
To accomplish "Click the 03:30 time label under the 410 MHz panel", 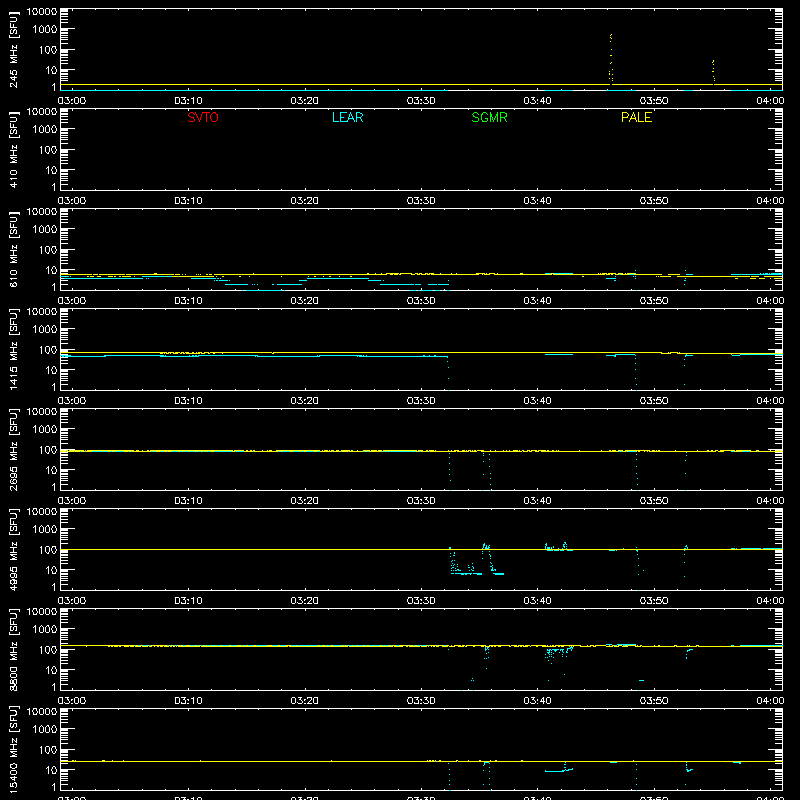I will [x=421, y=201].
